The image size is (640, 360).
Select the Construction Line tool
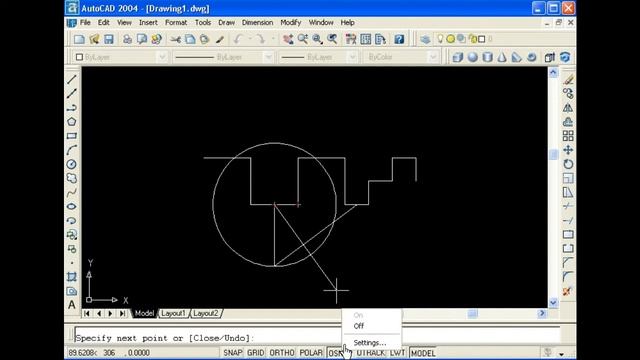point(72,93)
